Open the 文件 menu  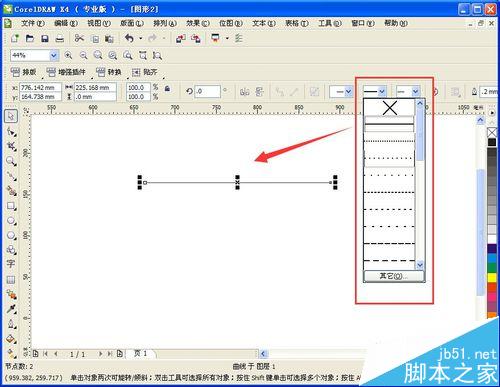coord(32,23)
